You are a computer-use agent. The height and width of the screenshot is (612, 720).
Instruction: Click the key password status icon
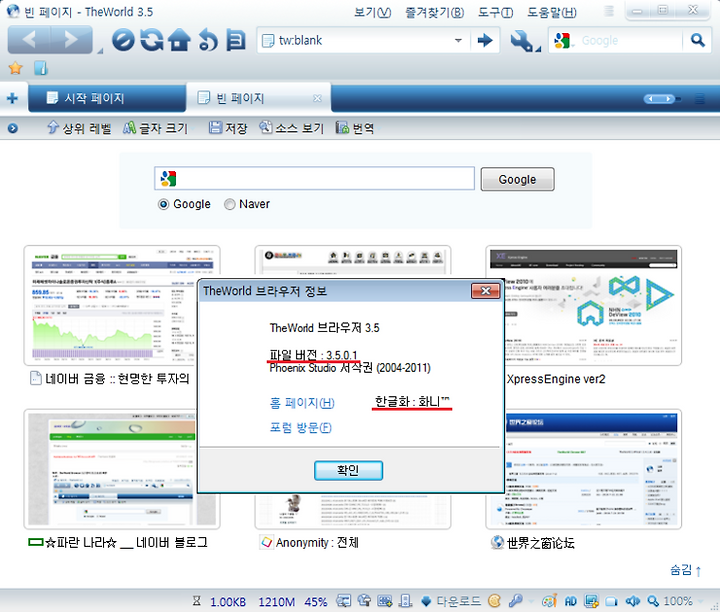point(515,601)
